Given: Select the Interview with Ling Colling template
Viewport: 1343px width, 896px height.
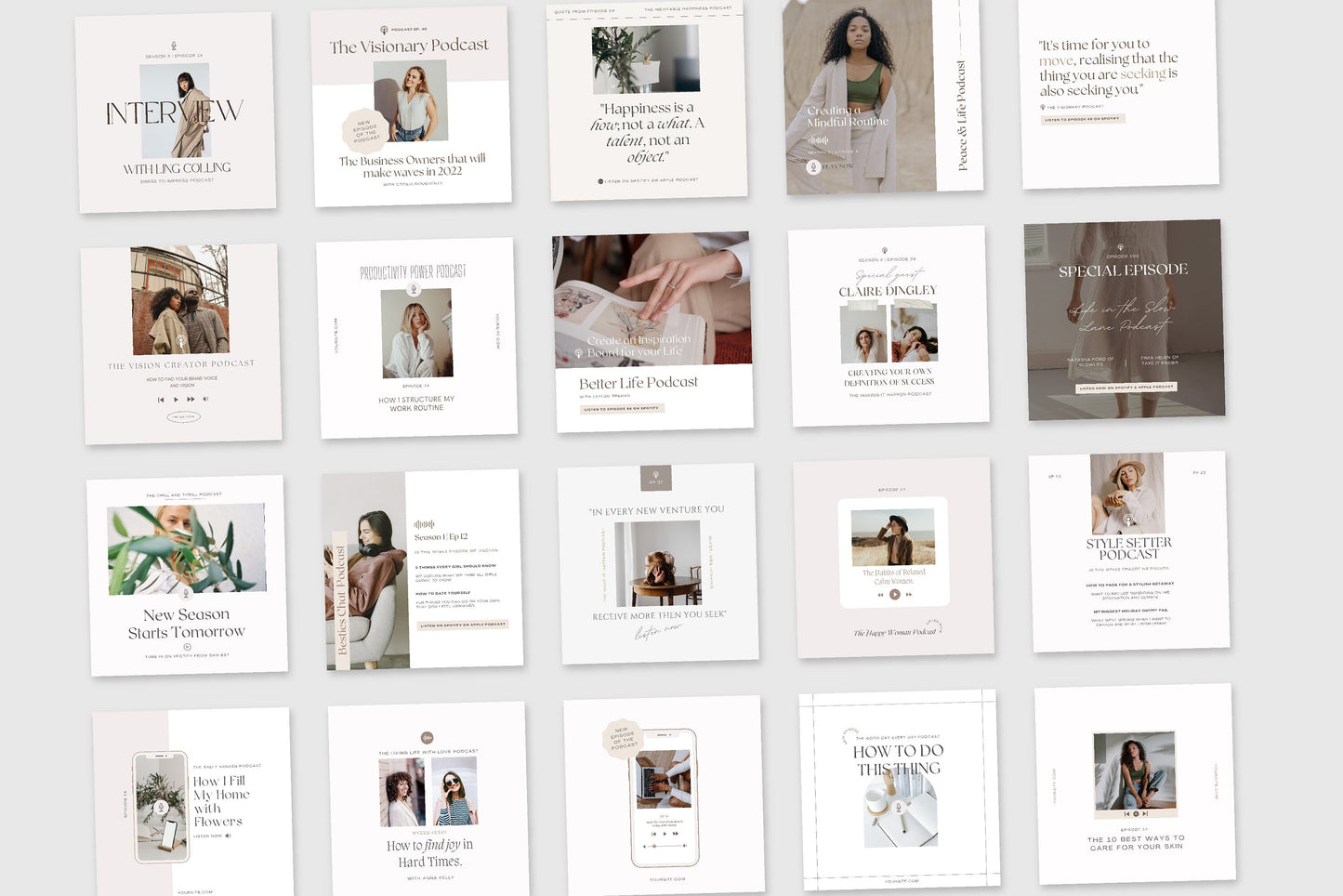Looking at the screenshot, I should point(175,112).
